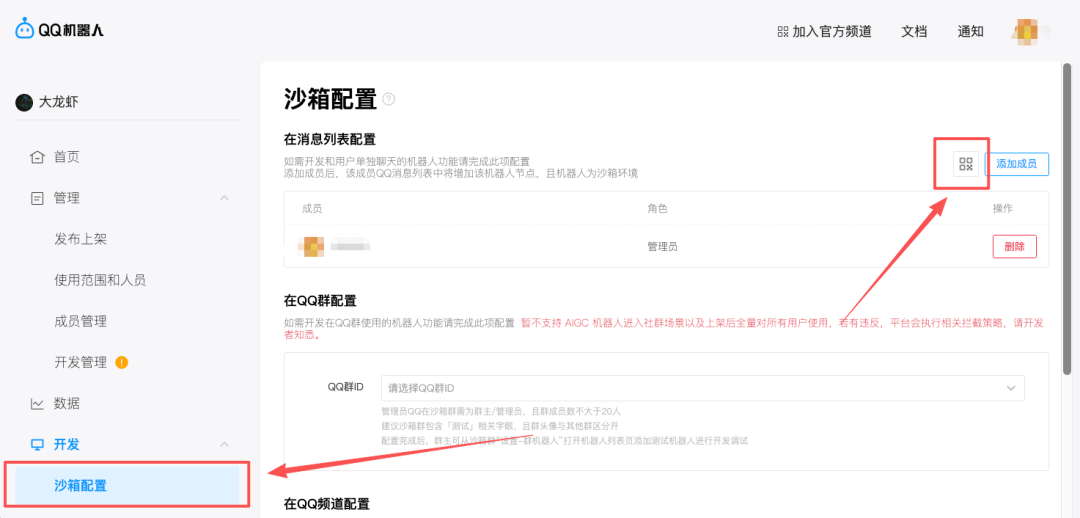Collapse the 管理 section chevron
Viewport: 1080px width, 518px height.
point(224,198)
